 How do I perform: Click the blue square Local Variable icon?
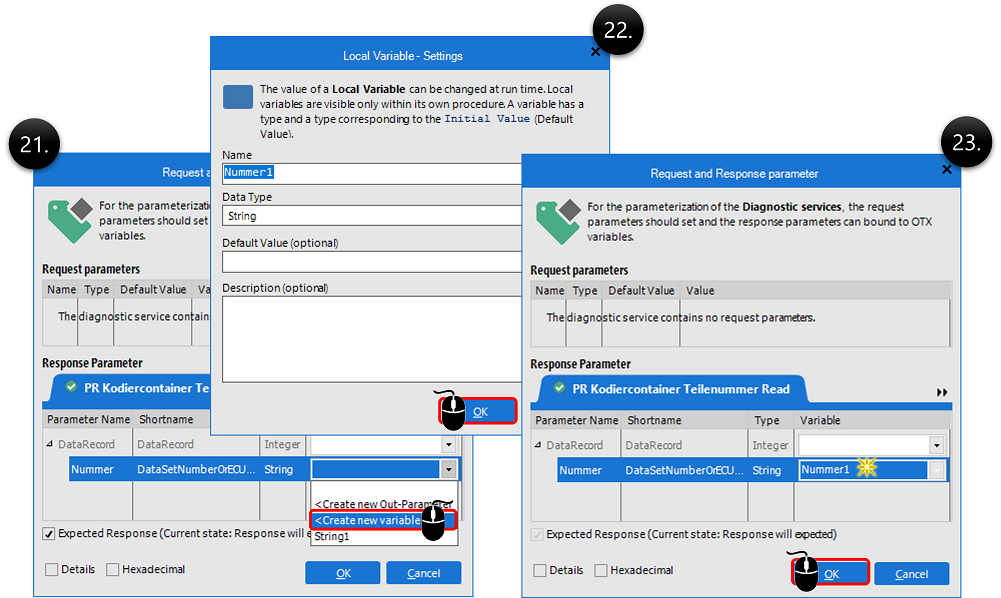point(237,97)
